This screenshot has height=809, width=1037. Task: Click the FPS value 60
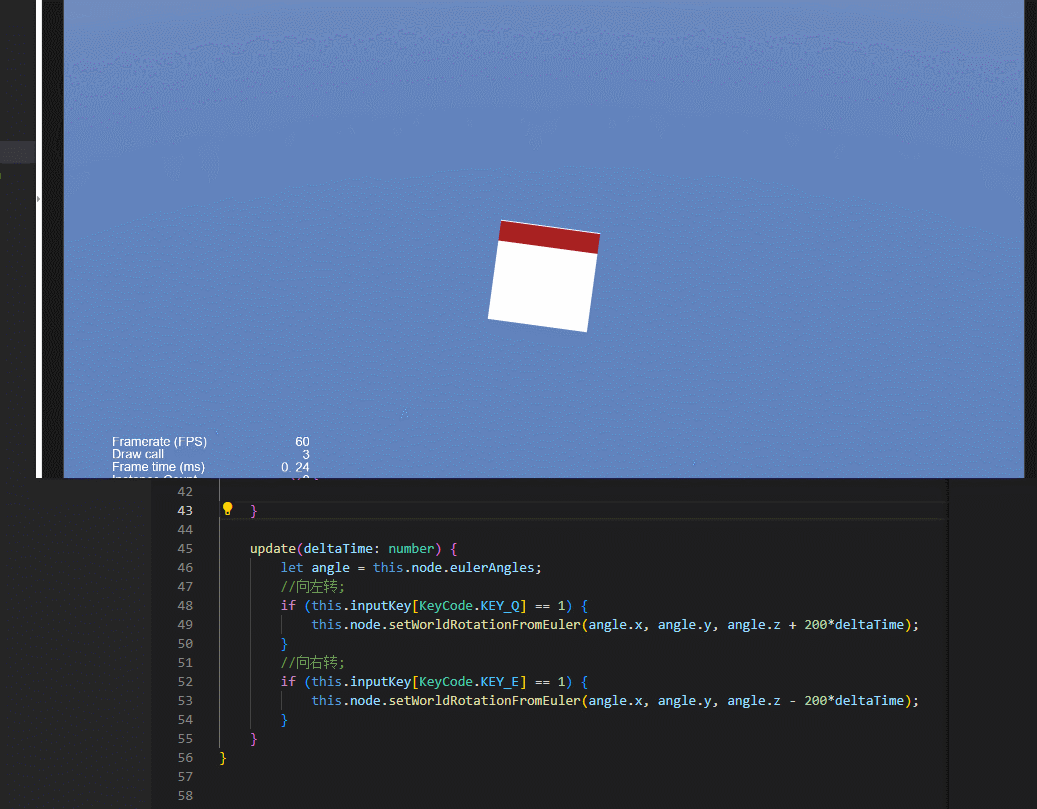coord(302,441)
